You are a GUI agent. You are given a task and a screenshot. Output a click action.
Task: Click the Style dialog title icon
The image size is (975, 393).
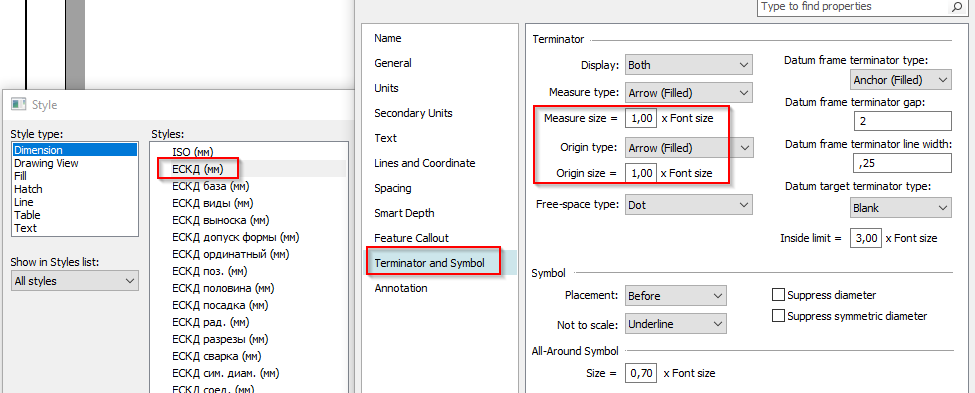click(x=18, y=105)
